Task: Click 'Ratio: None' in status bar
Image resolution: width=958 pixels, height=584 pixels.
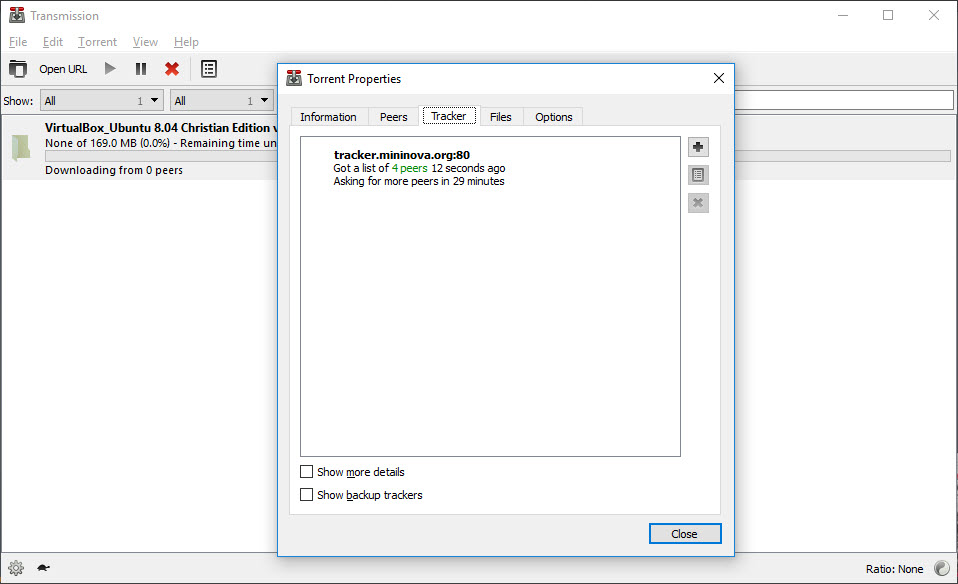Action: [894, 569]
